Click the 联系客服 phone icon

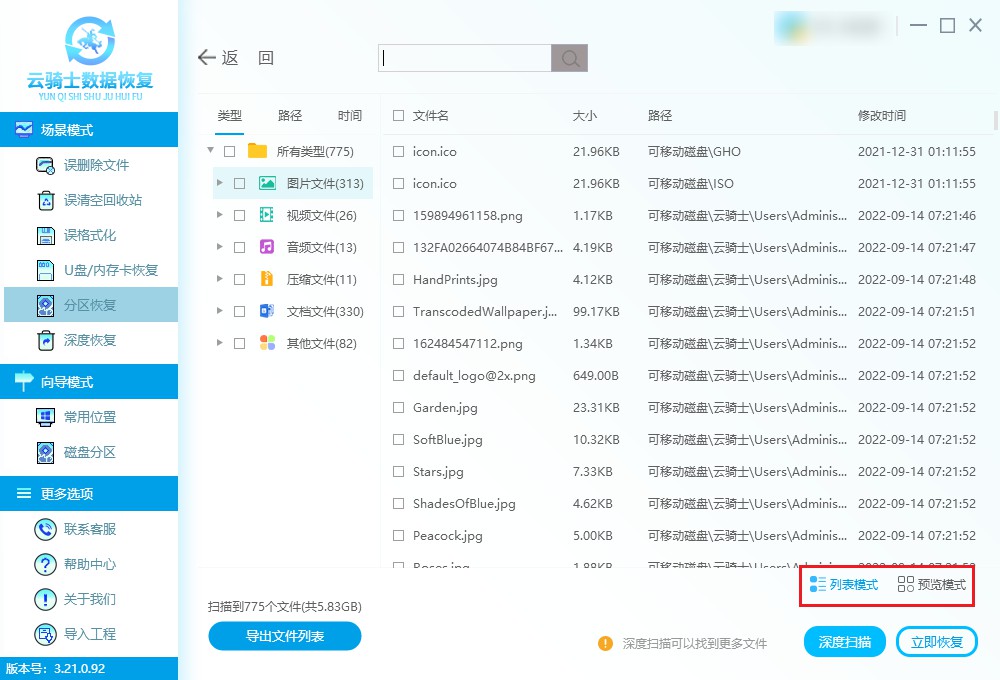click(x=45, y=529)
